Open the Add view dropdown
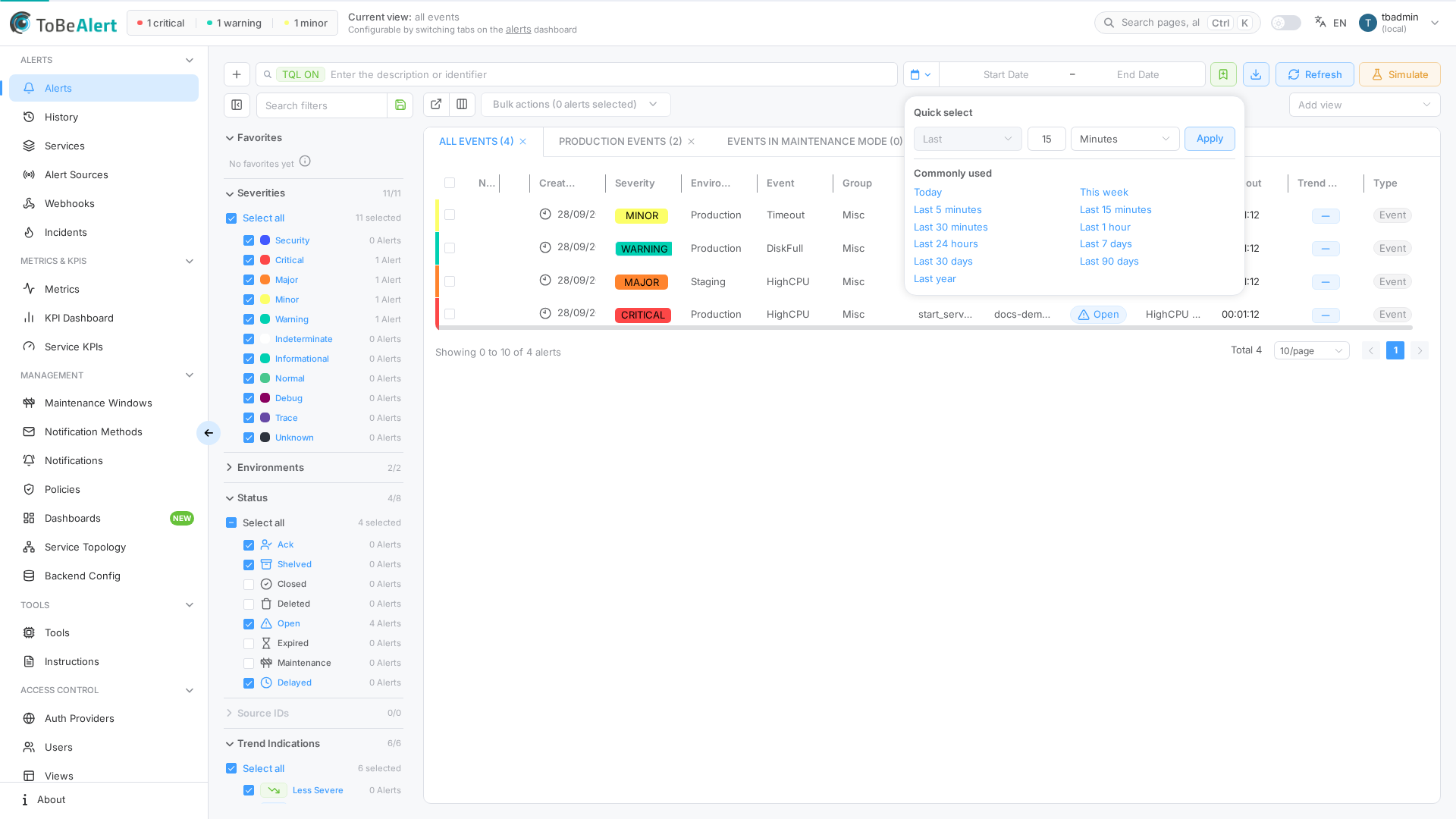1456x819 pixels. (x=1364, y=105)
